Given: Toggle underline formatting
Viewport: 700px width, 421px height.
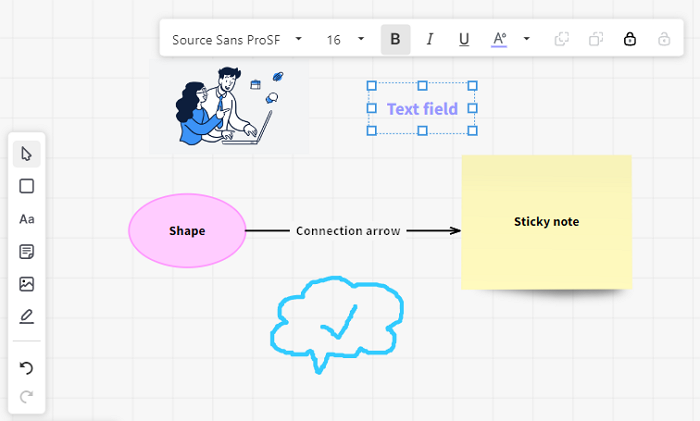Looking at the screenshot, I should 464,39.
